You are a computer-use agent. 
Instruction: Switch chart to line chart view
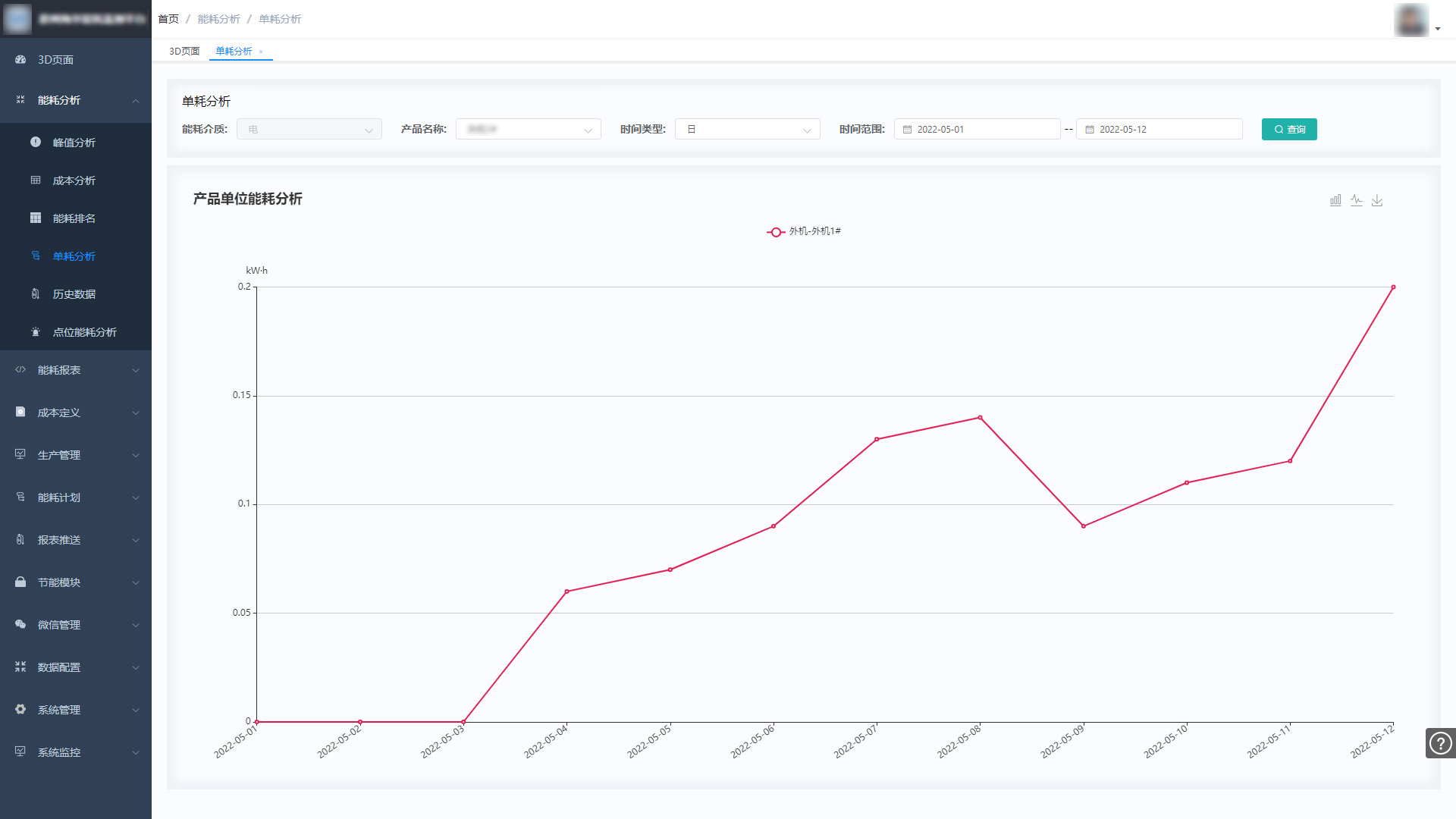(x=1357, y=200)
